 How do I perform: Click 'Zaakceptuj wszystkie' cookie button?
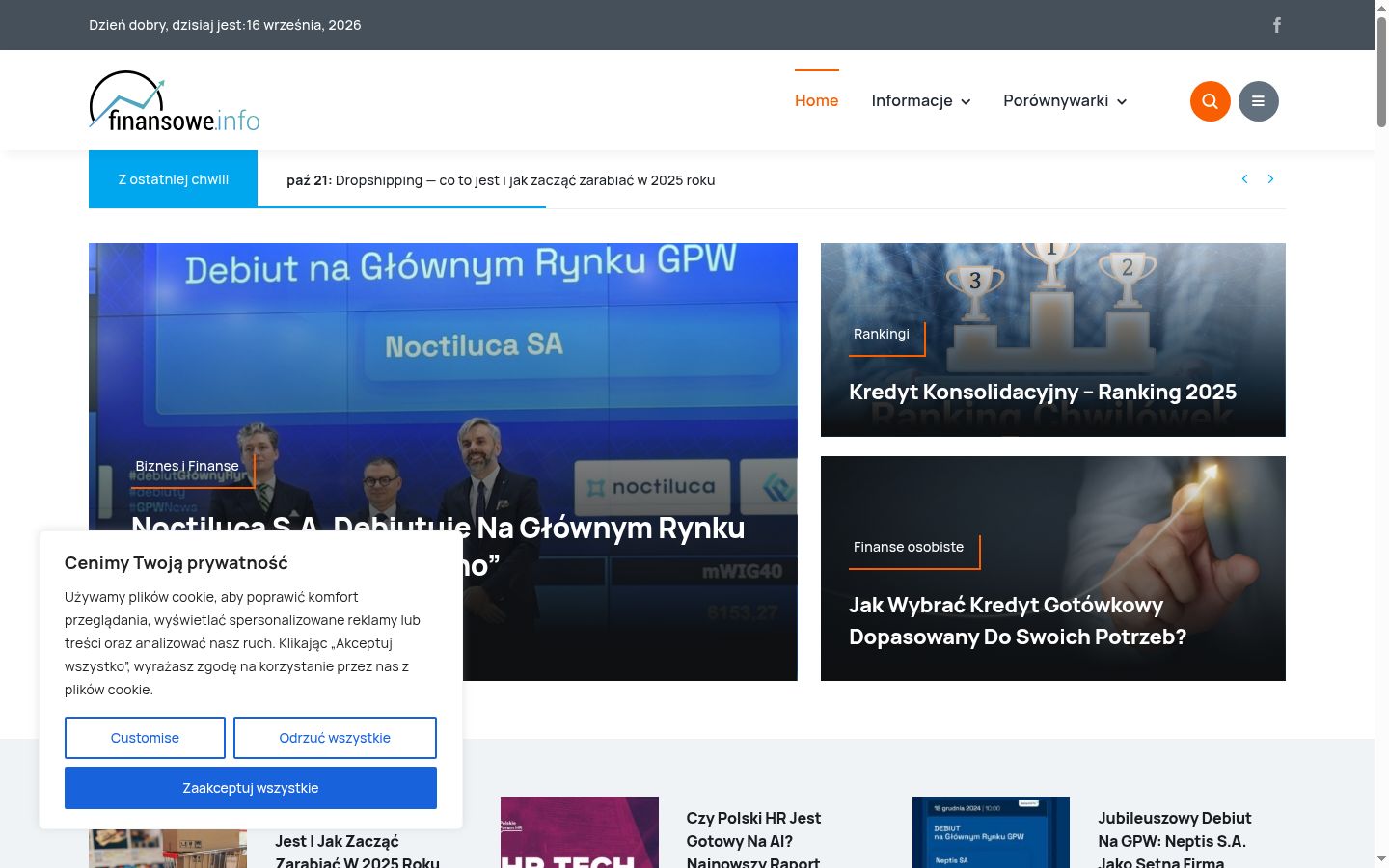(x=251, y=788)
